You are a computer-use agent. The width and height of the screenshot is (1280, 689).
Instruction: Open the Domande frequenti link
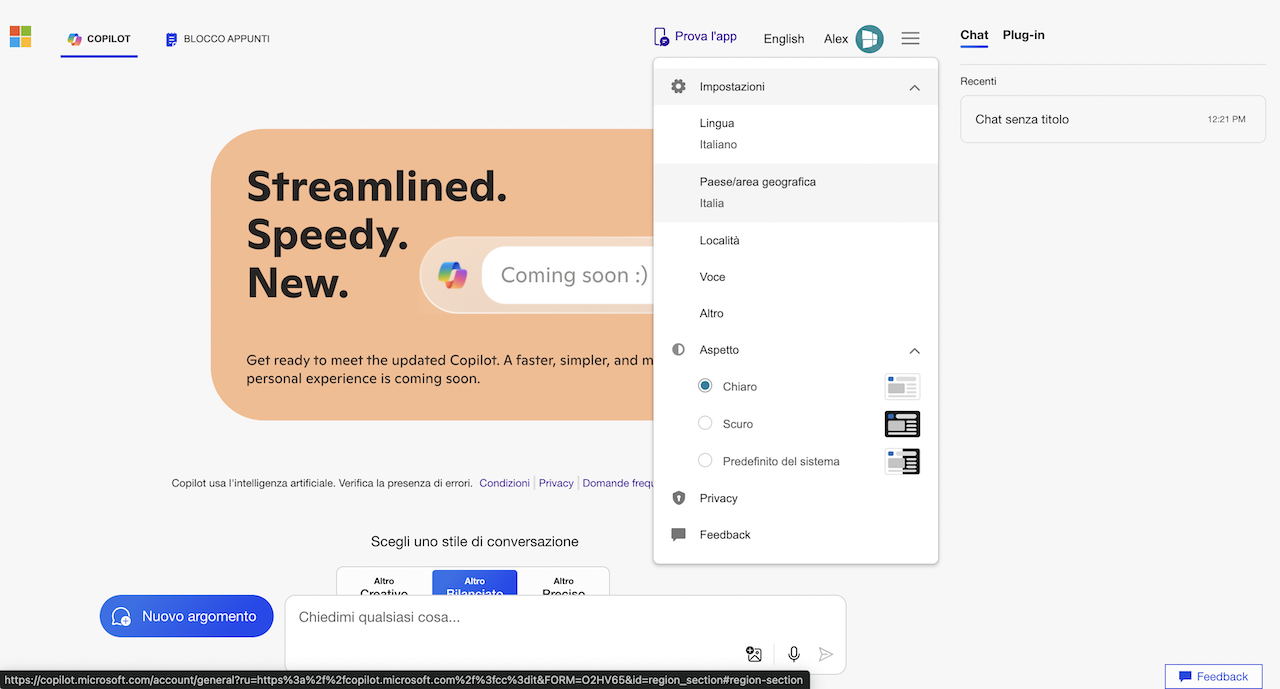click(619, 483)
